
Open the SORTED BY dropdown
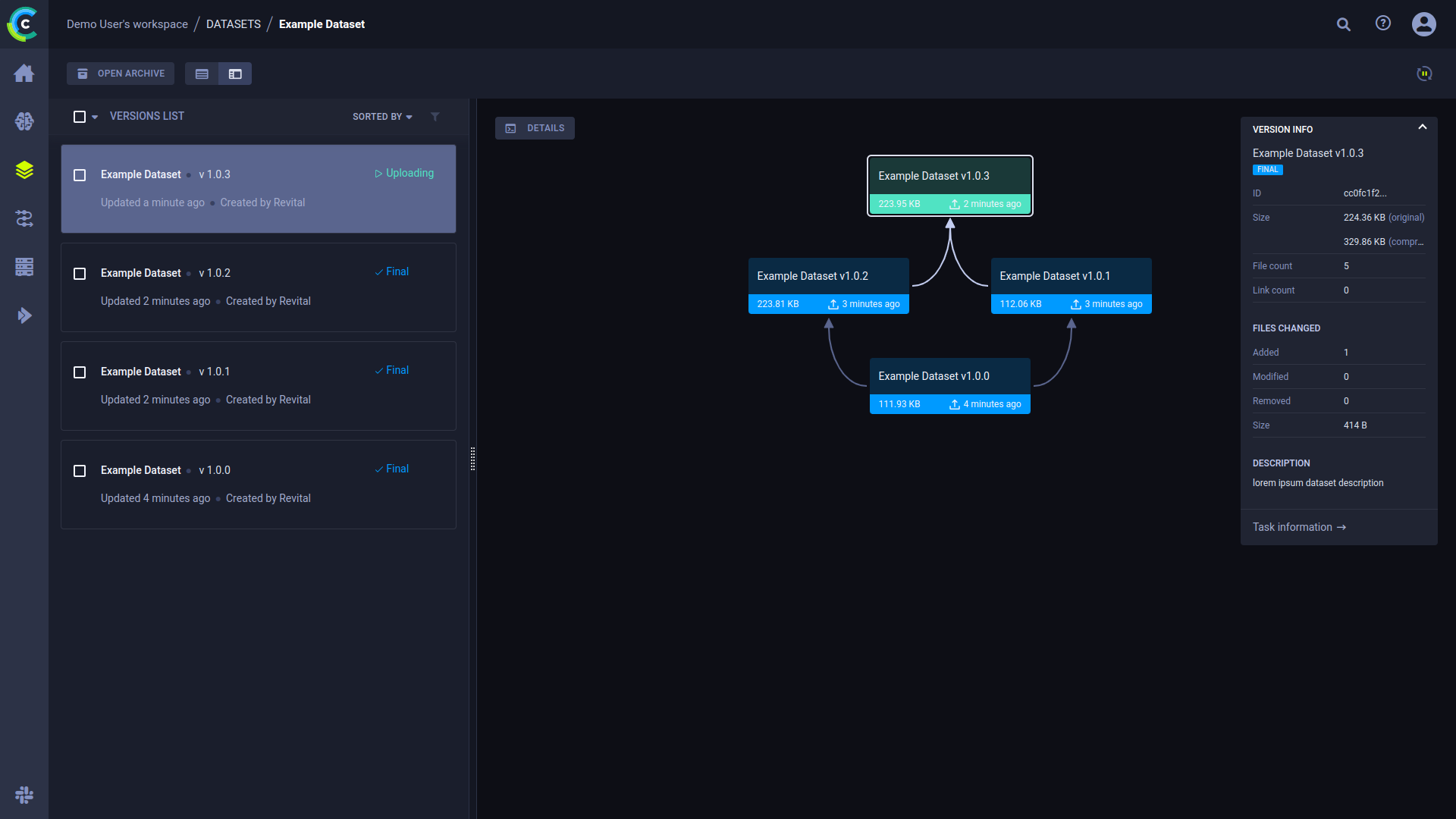[x=382, y=117]
